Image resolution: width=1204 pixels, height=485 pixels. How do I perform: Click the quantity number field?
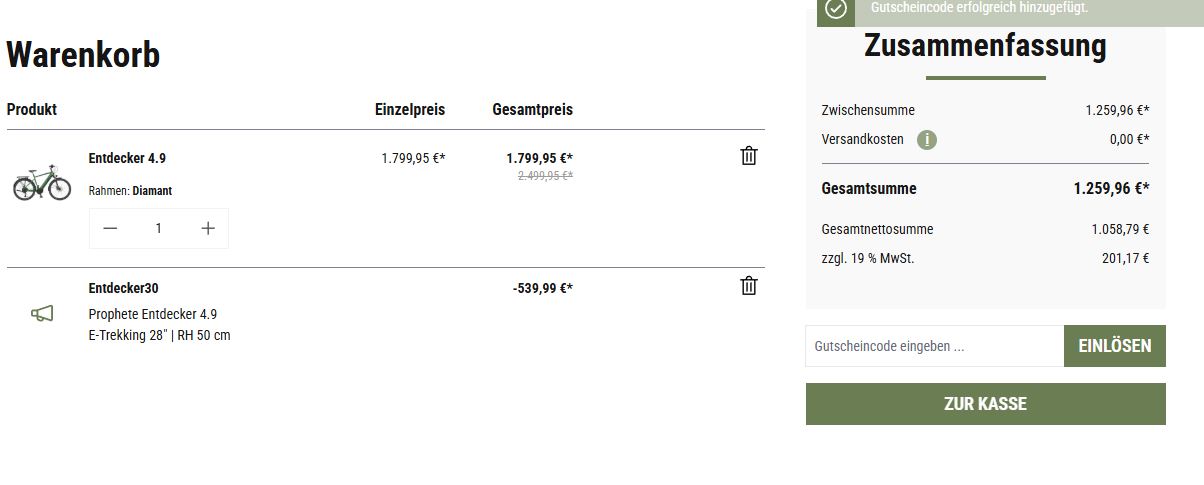[x=159, y=228]
